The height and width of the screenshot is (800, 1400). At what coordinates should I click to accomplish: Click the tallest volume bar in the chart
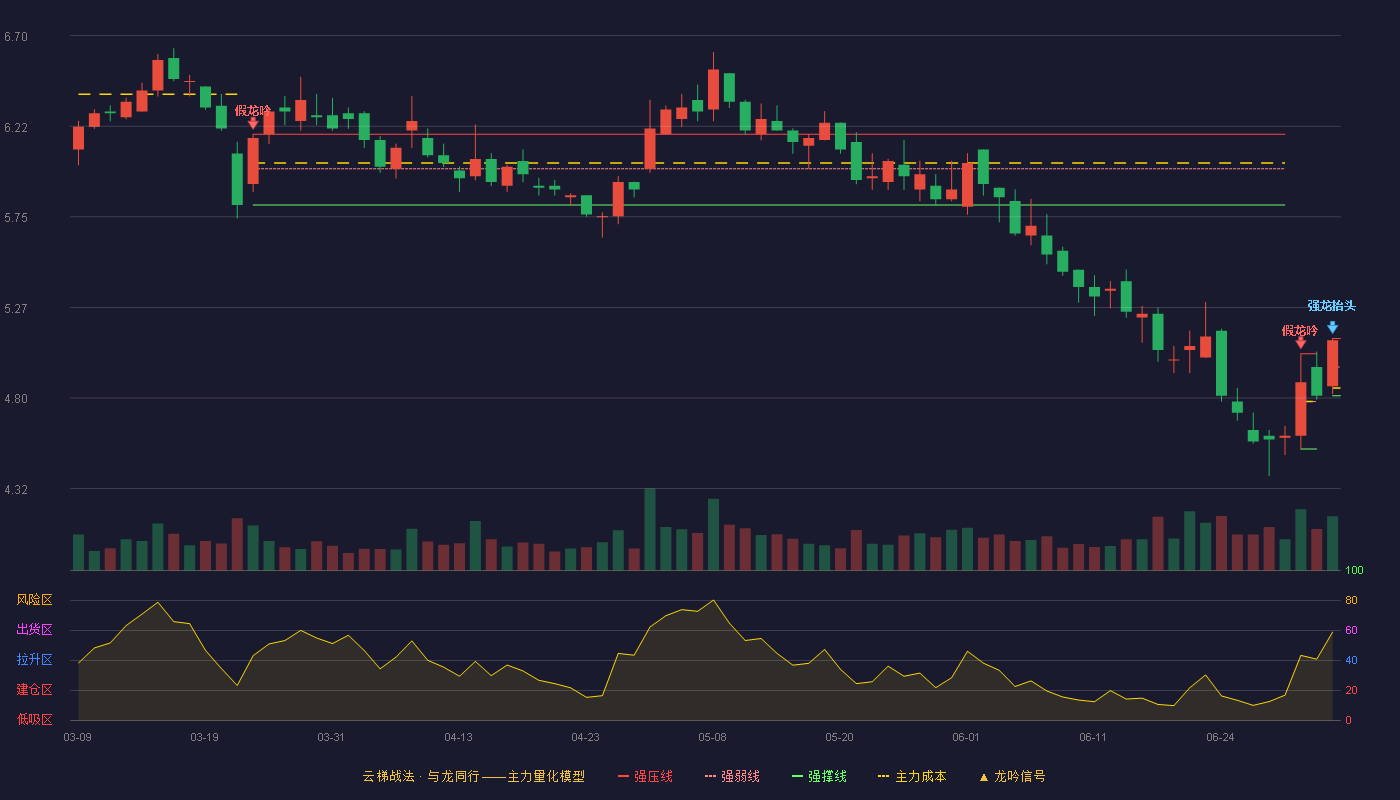pos(650,529)
